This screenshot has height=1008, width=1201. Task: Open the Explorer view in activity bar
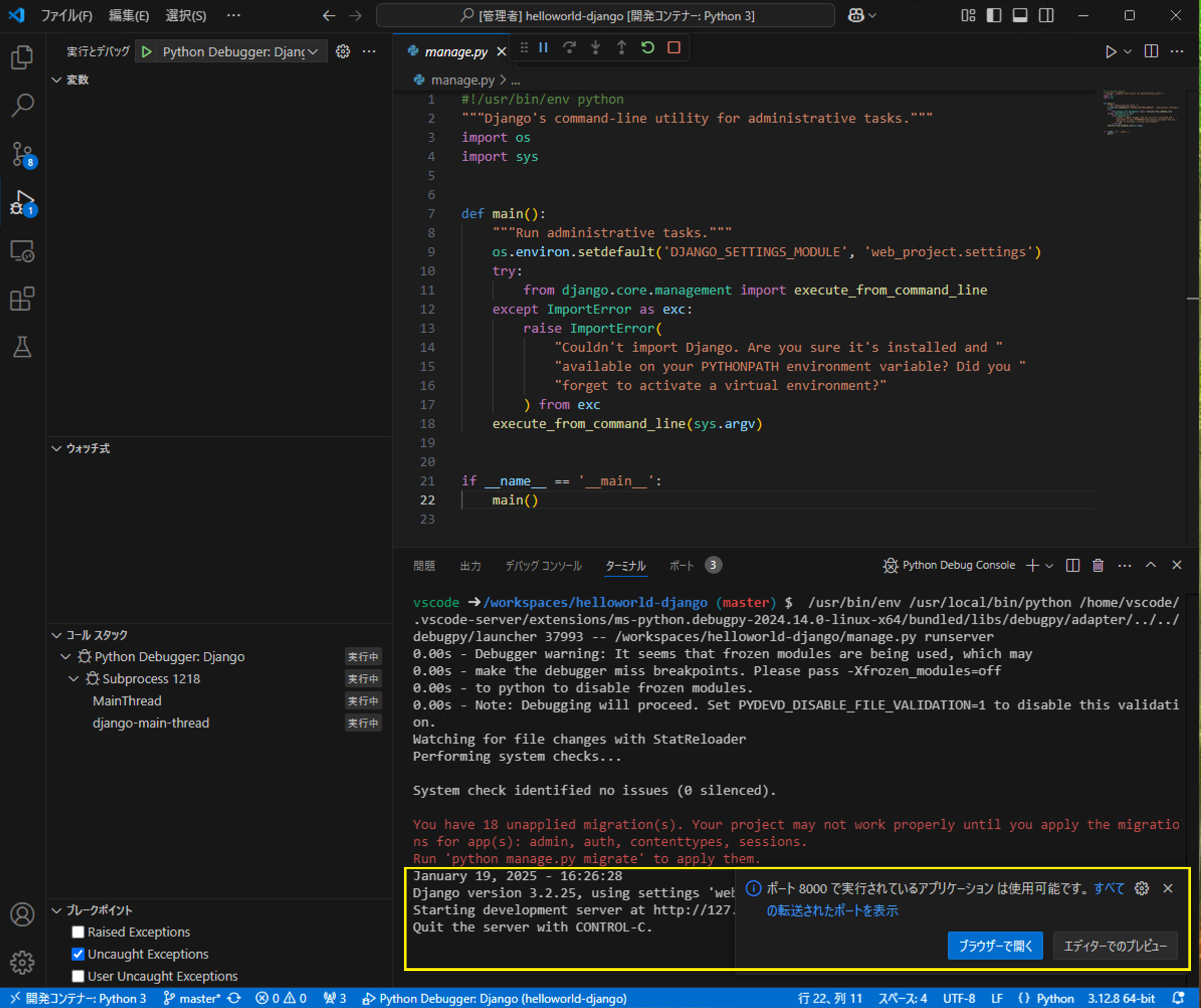(x=22, y=57)
